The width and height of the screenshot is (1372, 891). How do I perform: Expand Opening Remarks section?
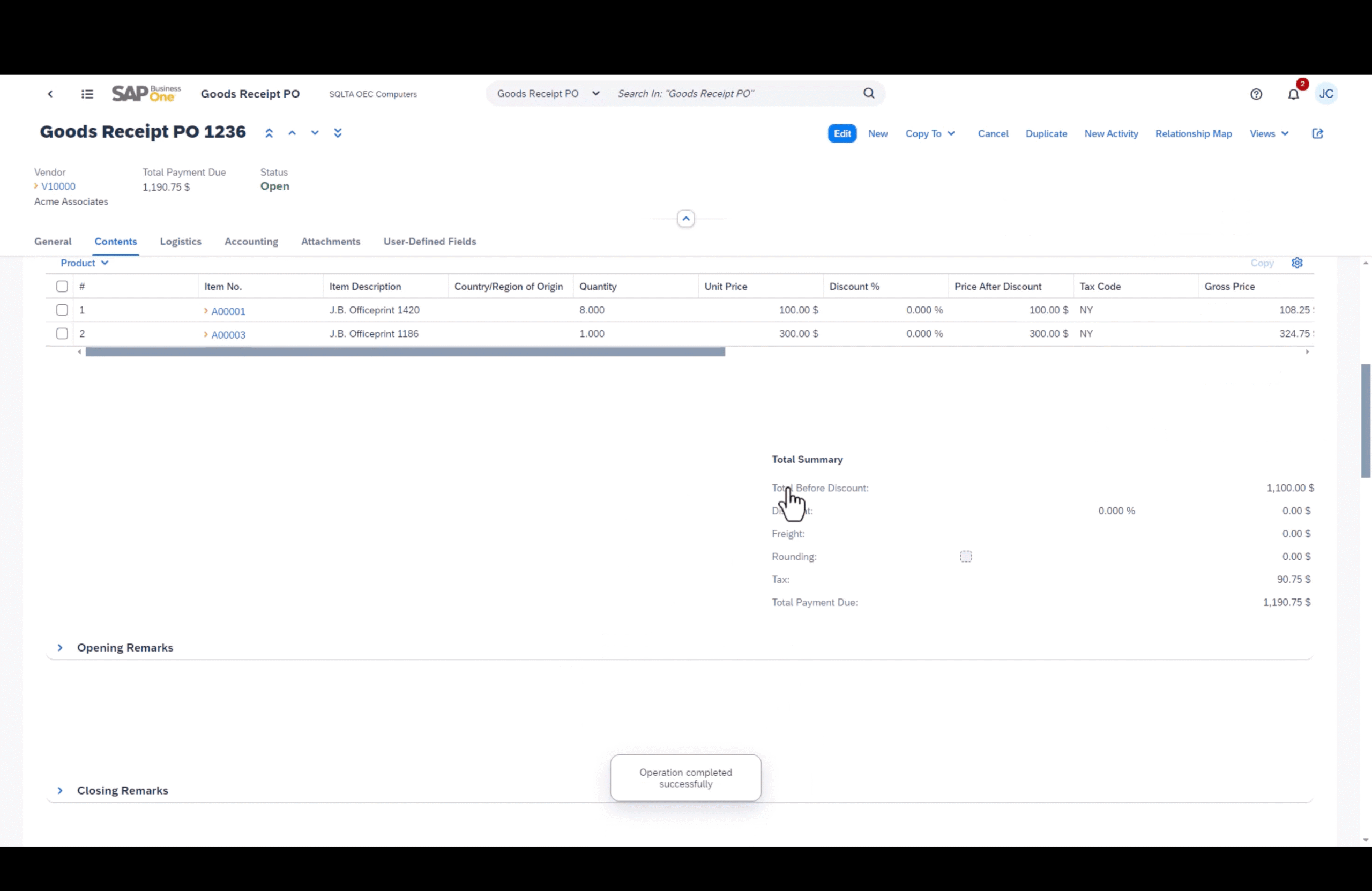[60, 648]
